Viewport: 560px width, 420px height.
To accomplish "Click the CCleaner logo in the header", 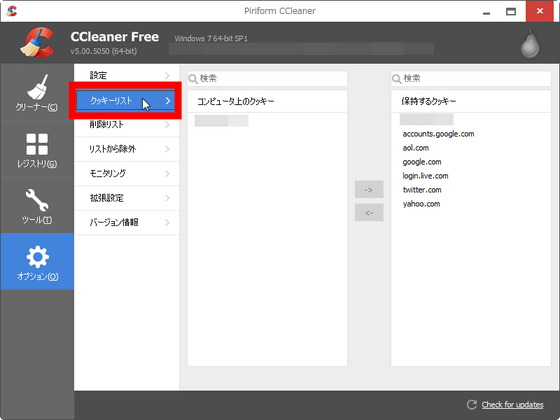I will pyautogui.click(x=37, y=42).
